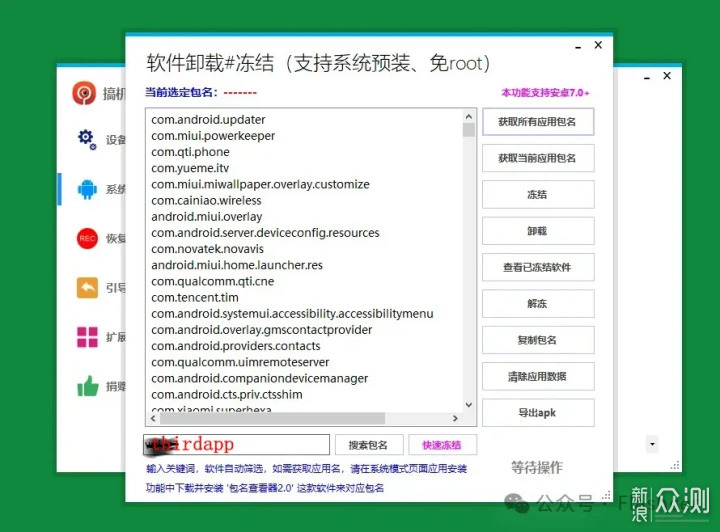
Task: Click the list's scroll up arrow
Action: pyautogui.click(x=468, y=117)
